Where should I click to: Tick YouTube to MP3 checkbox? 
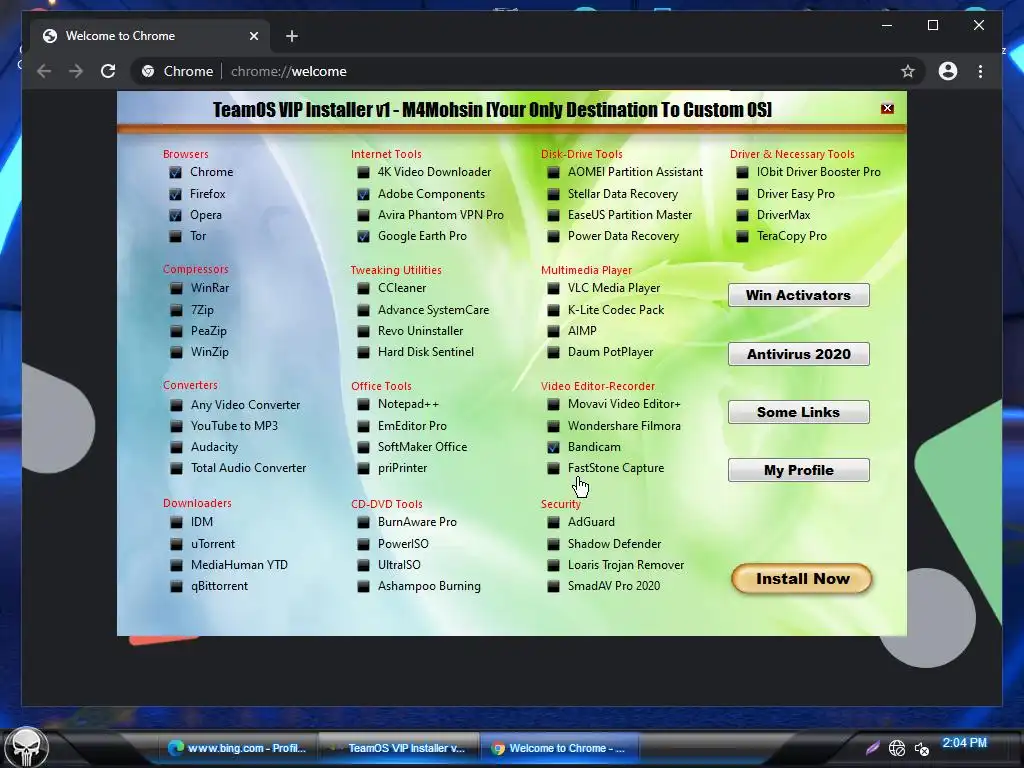[176, 426]
